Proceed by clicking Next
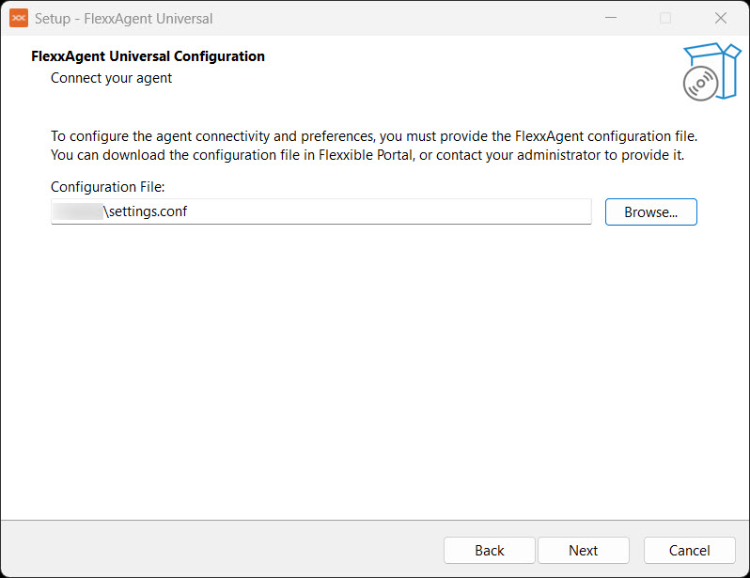 [583, 550]
